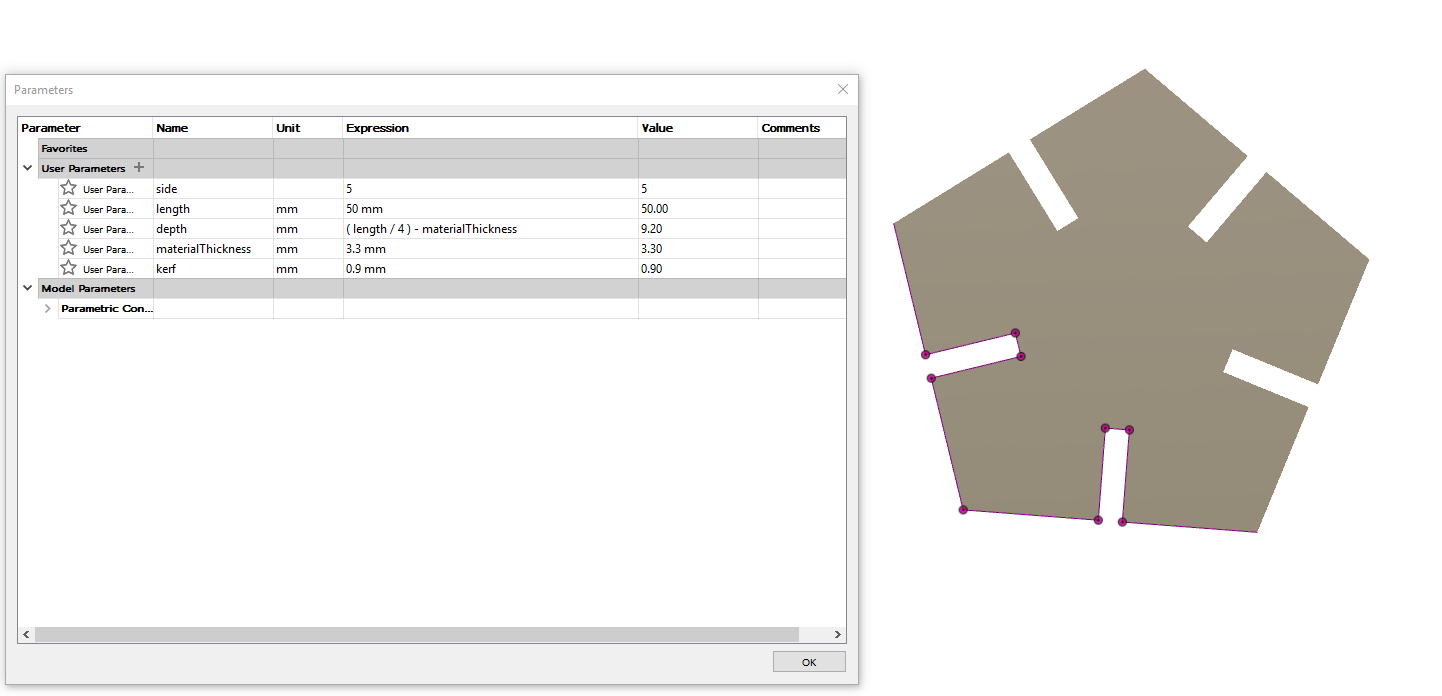Select the name cell 'kerf'
1442x696 pixels.
213,268
